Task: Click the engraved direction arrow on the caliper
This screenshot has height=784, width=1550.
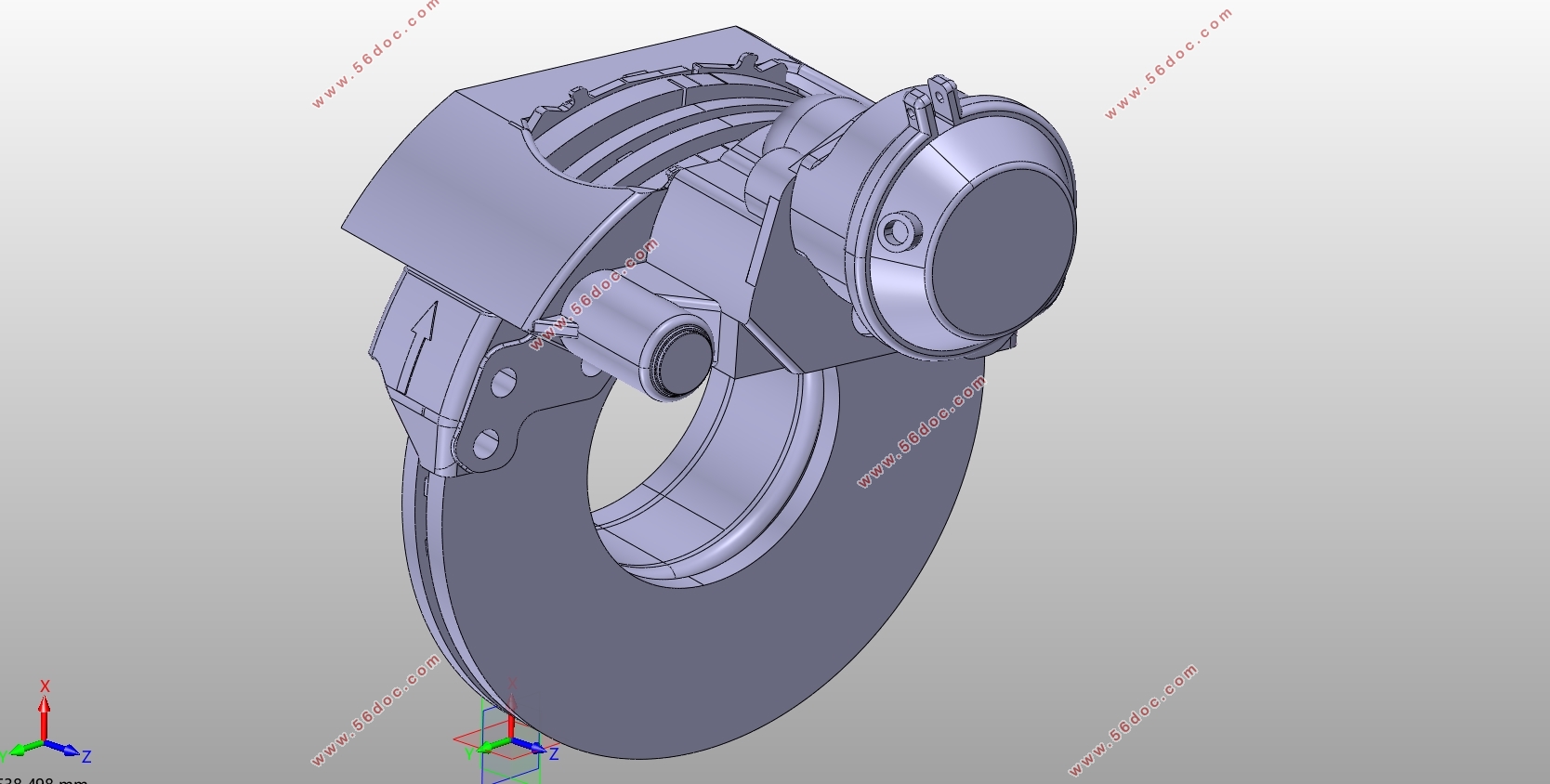Action: (420, 346)
